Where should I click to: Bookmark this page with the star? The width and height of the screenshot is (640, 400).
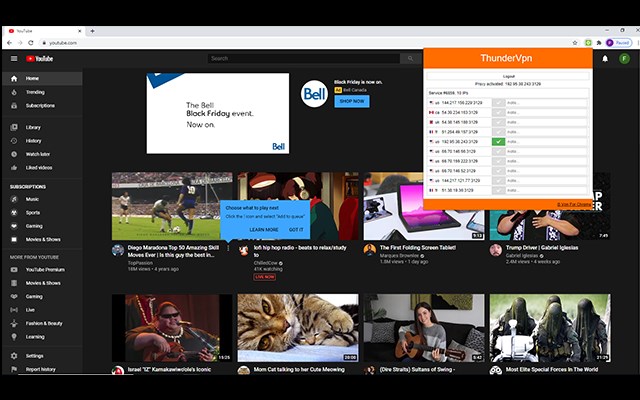[575, 42]
